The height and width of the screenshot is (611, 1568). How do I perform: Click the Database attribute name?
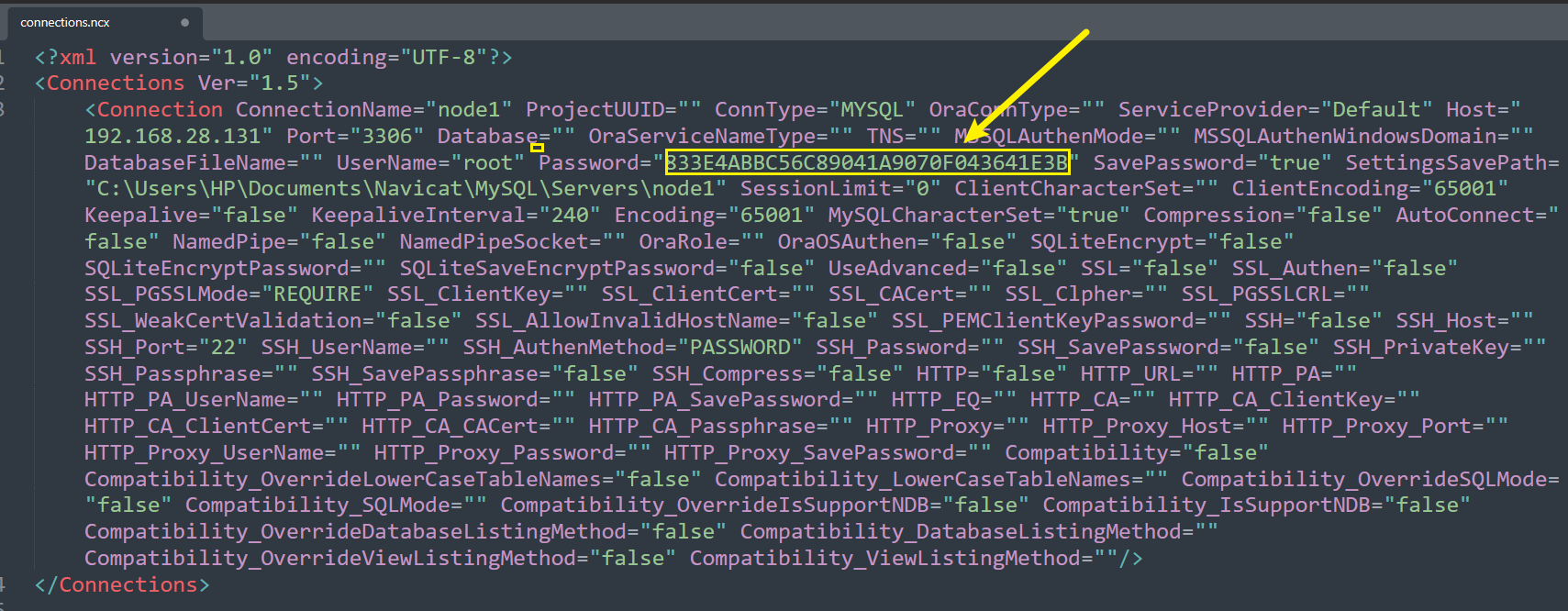click(487, 136)
